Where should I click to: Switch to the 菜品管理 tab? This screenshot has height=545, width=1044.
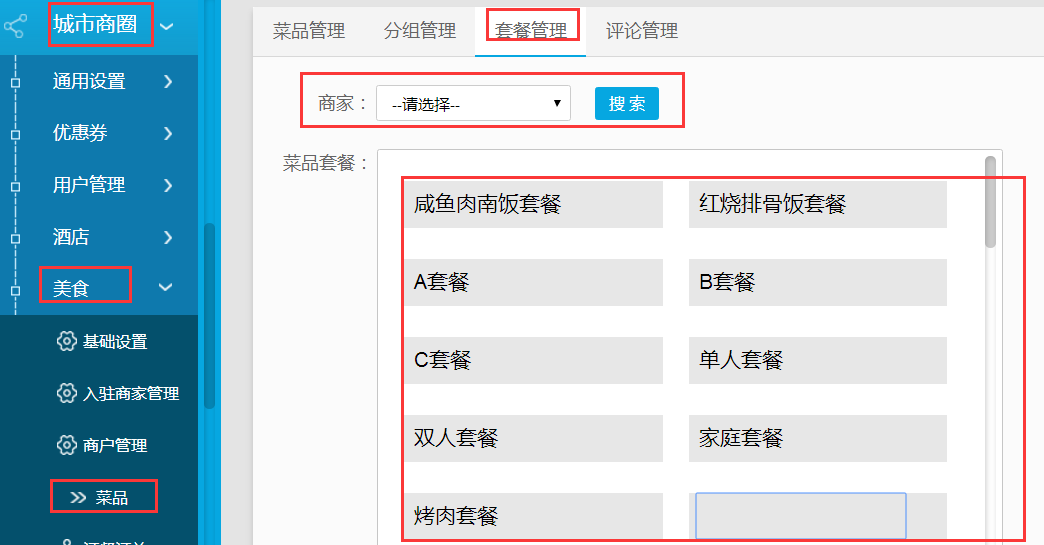click(309, 31)
